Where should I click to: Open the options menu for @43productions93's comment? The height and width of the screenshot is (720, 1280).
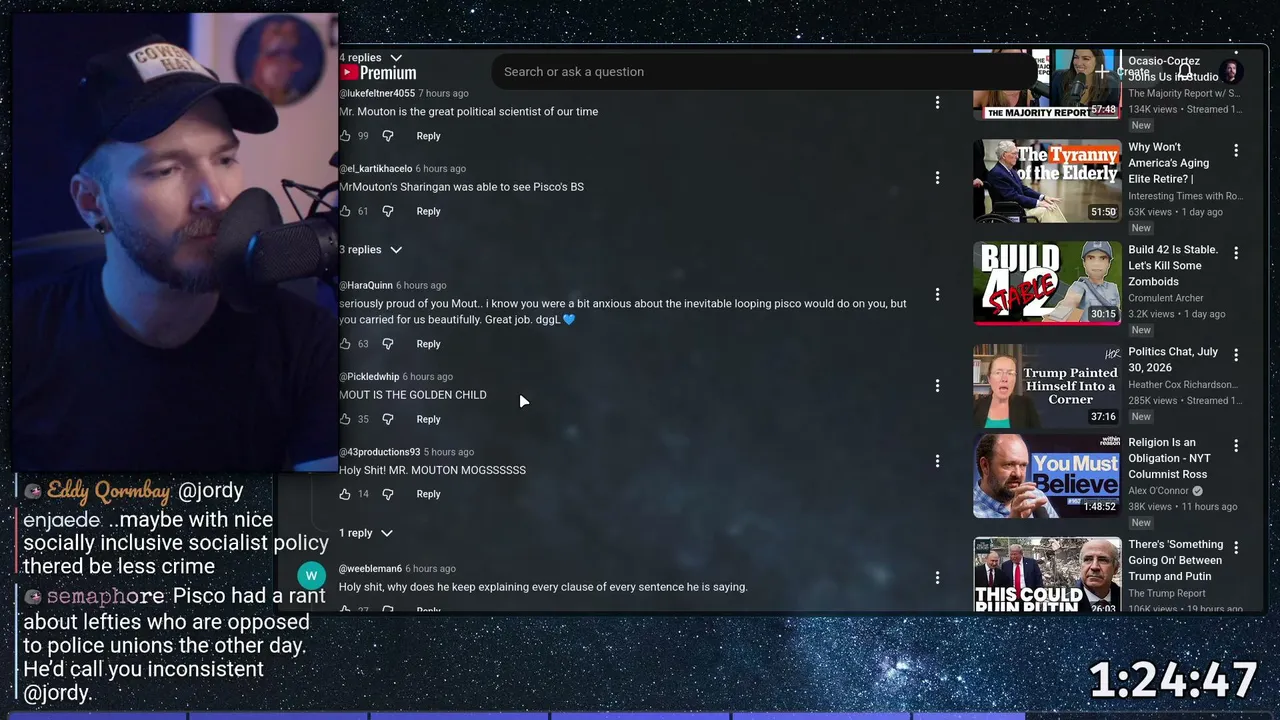[x=937, y=461]
